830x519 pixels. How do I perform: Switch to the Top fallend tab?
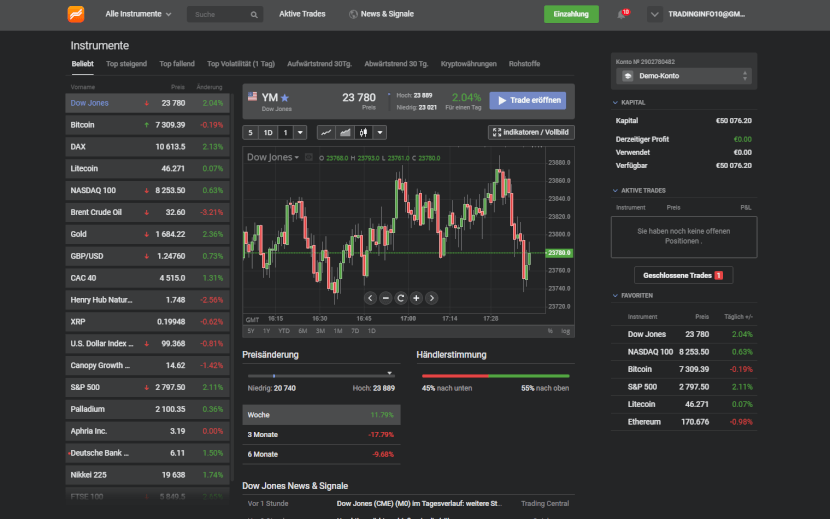coord(177,64)
